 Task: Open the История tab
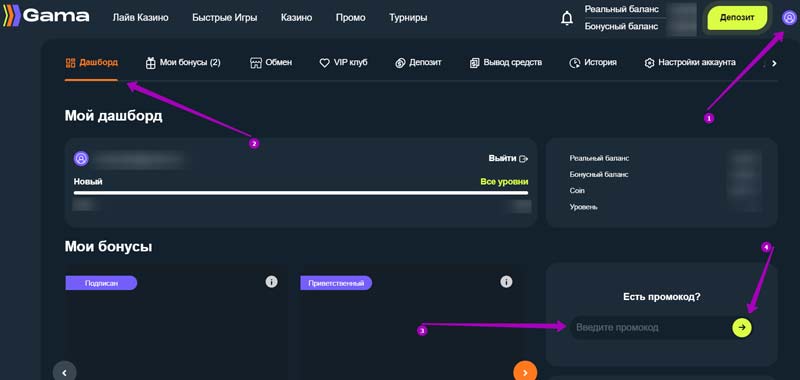tap(593, 63)
